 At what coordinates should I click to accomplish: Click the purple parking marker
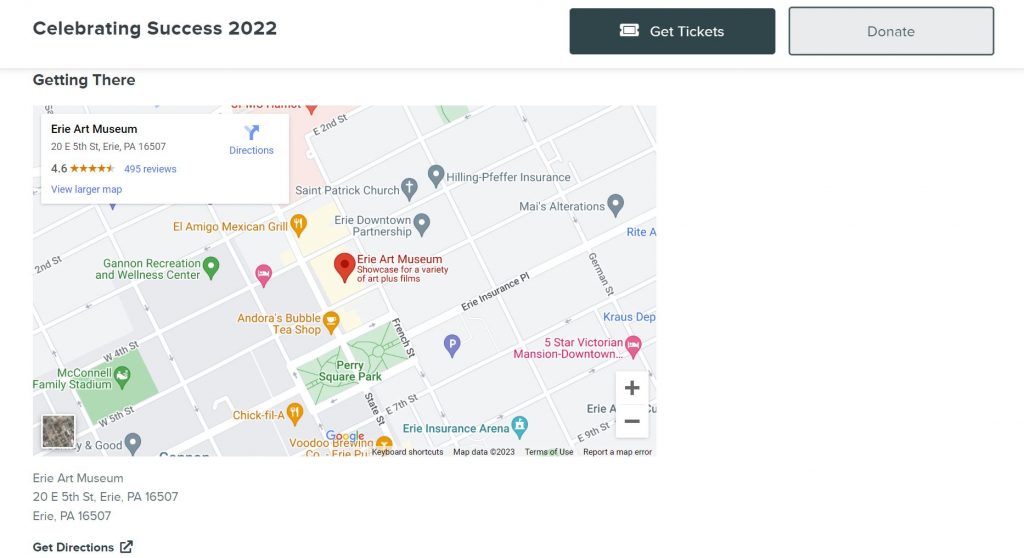(452, 345)
